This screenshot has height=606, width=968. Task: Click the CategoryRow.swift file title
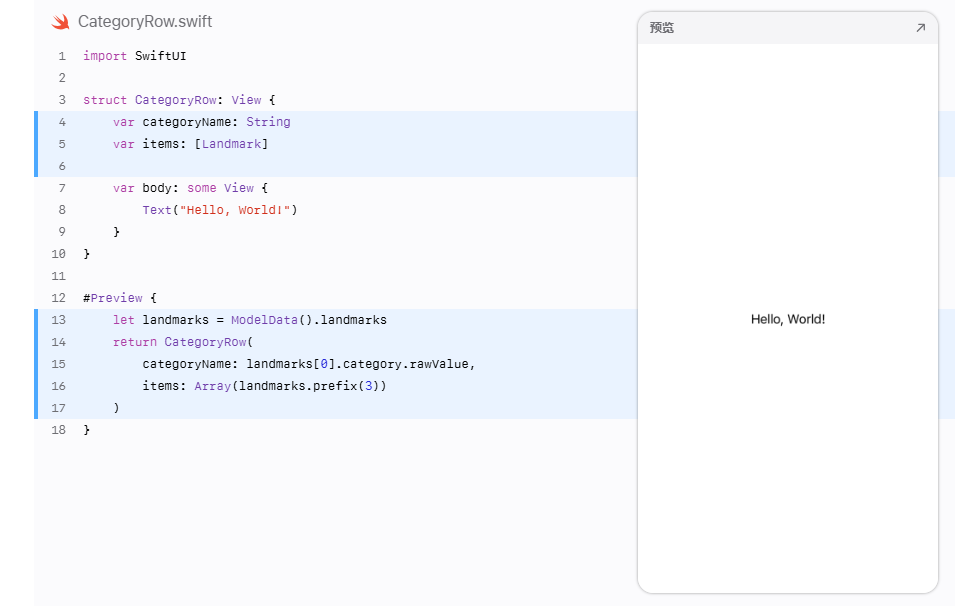145,22
